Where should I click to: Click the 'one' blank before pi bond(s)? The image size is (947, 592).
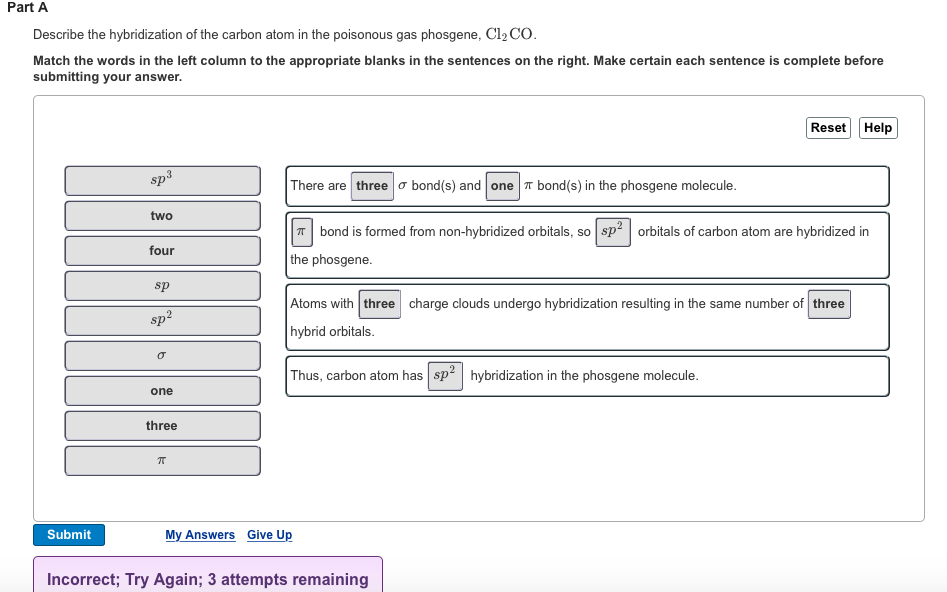click(x=502, y=186)
